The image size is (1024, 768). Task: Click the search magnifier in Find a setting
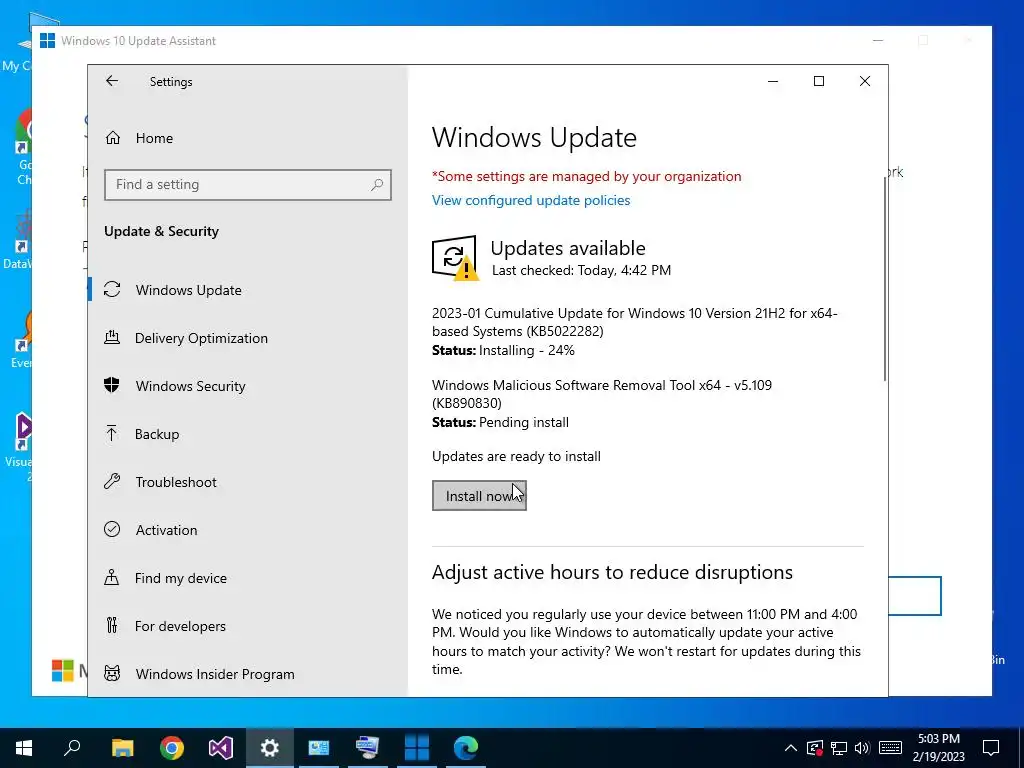pyautogui.click(x=377, y=185)
